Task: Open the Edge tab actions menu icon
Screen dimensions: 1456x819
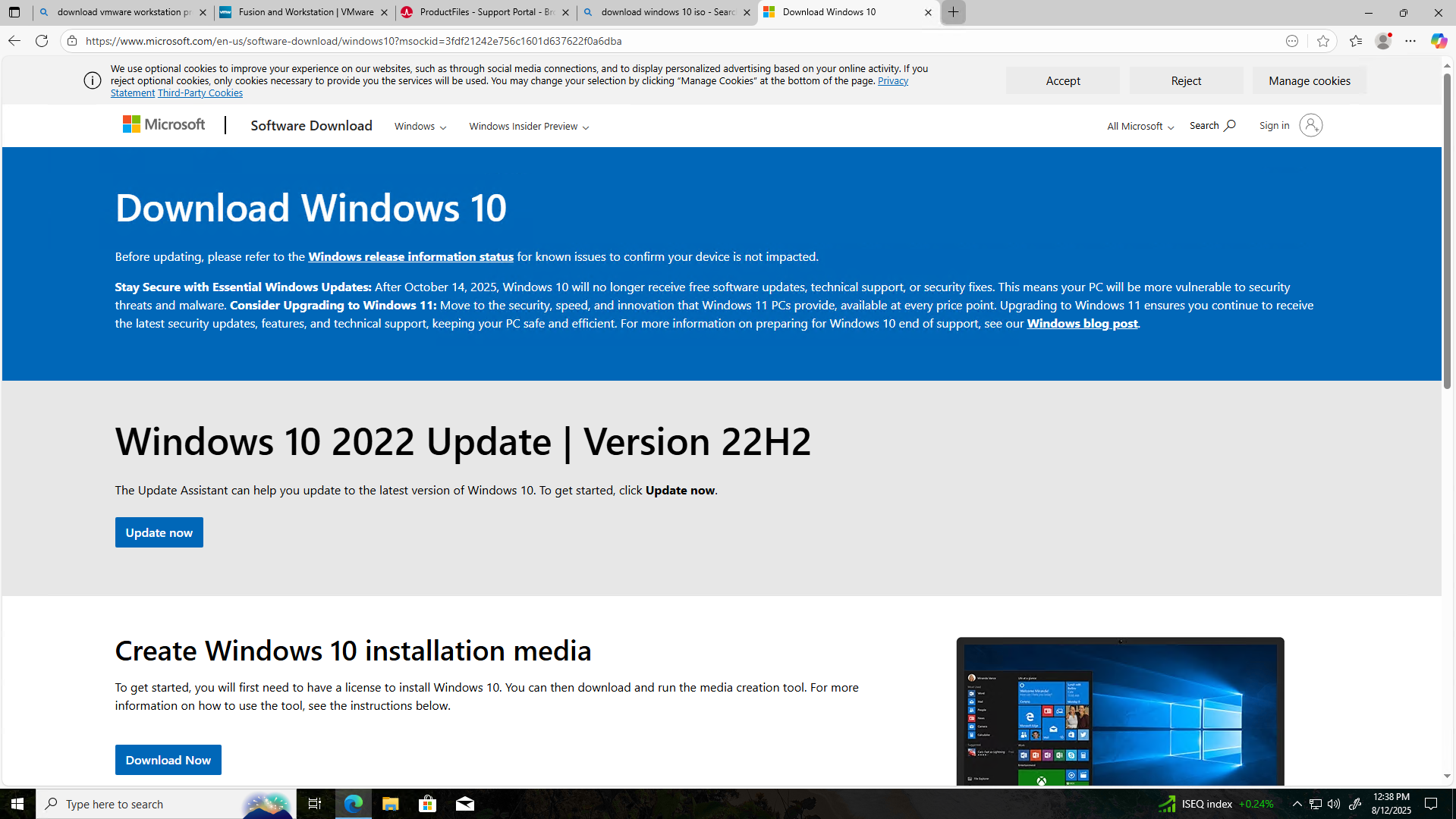Action: [14, 12]
